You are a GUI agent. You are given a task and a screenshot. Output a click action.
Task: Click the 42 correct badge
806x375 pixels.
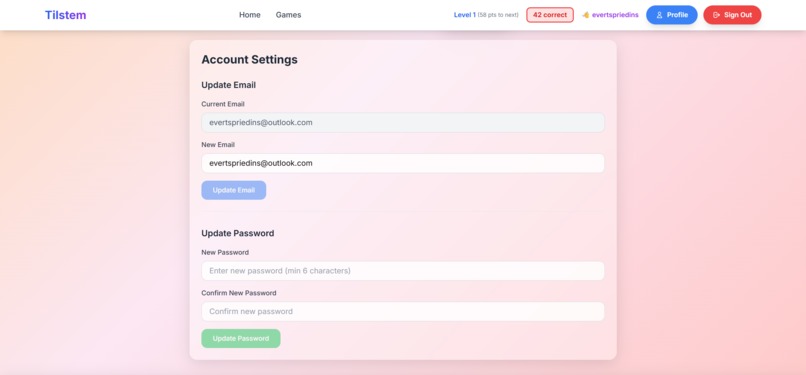point(550,15)
